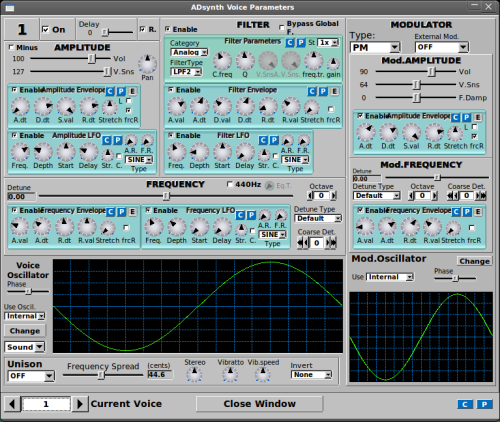This screenshot has height=422, width=500.
Task: Open the modulator Type PM dropdown
Action: (x=375, y=47)
